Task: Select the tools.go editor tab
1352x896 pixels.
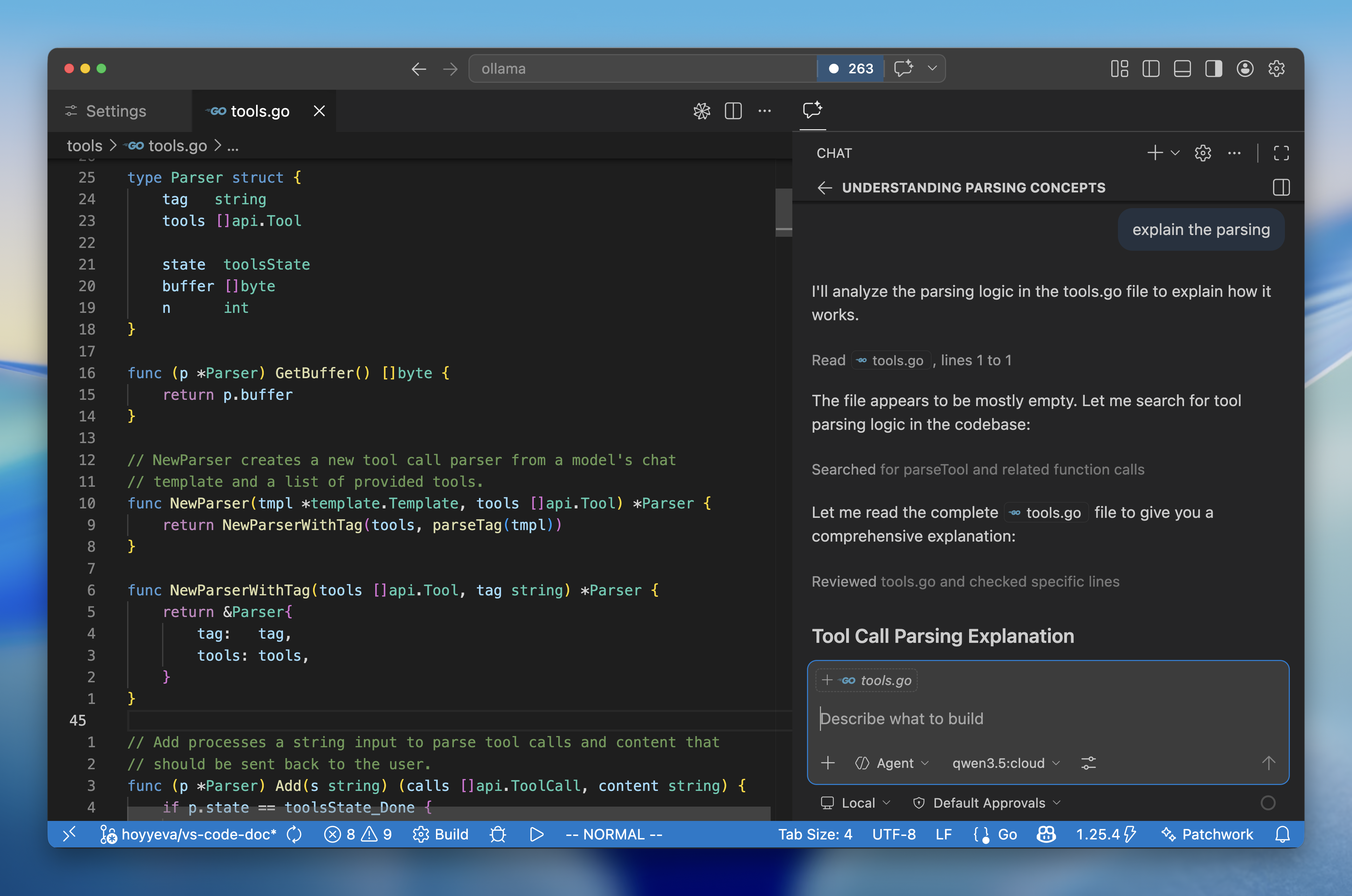Action: pyautogui.click(x=257, y=111)
